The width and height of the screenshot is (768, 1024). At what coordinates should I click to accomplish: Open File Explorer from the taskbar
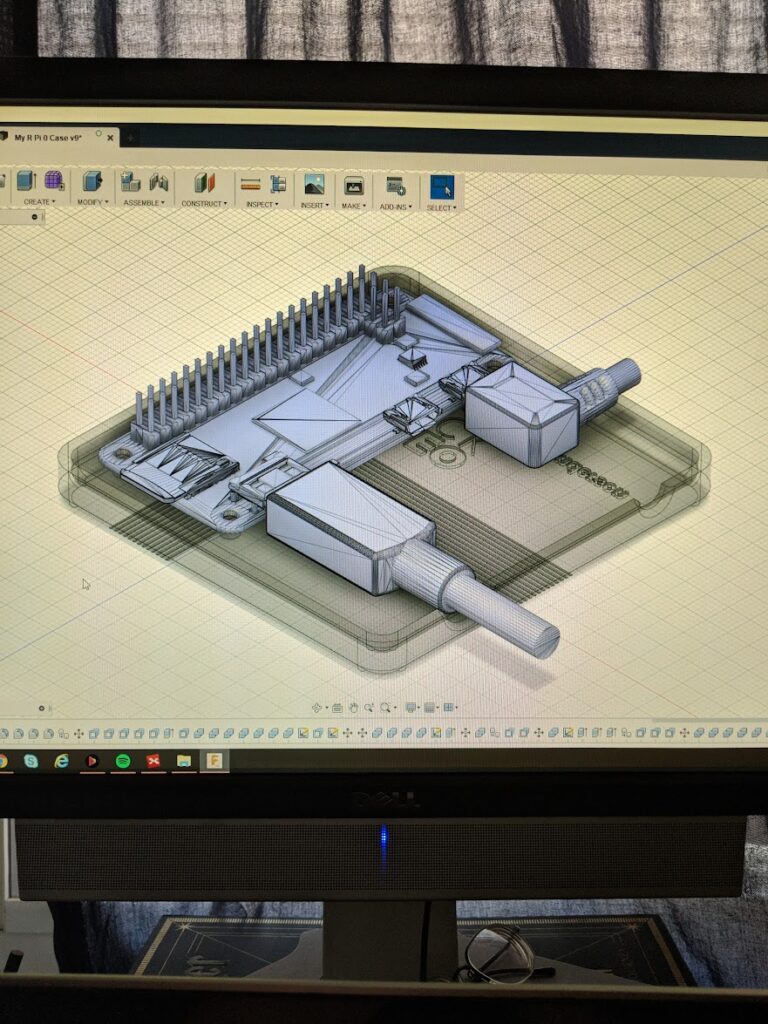[184, 761]
